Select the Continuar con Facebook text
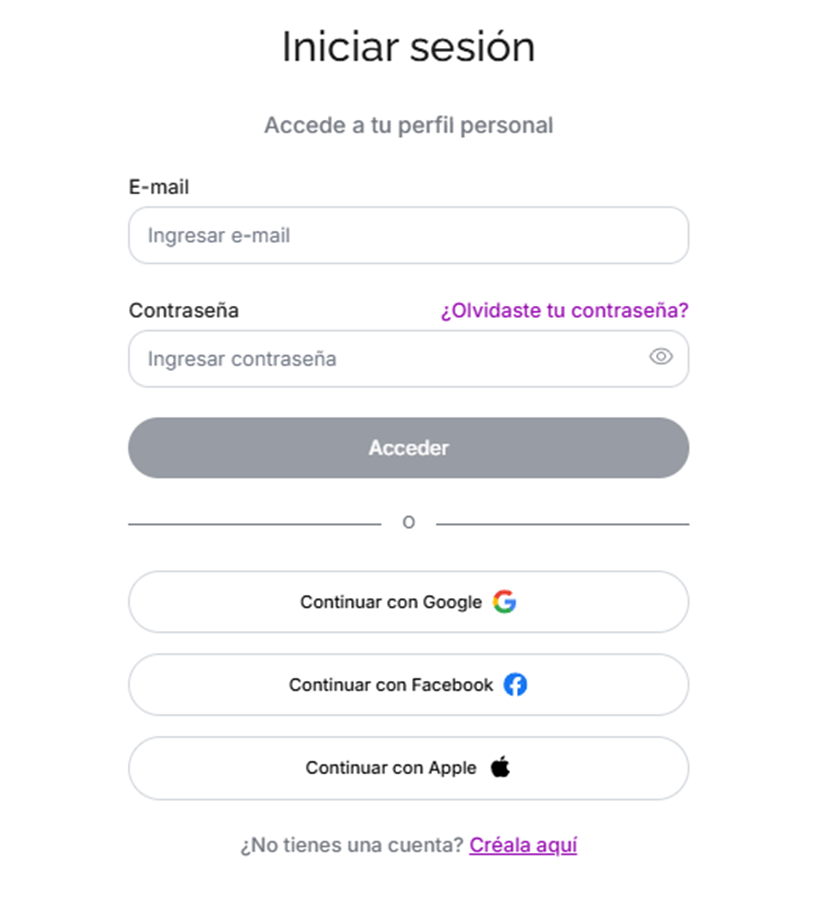 pos(391,685)
